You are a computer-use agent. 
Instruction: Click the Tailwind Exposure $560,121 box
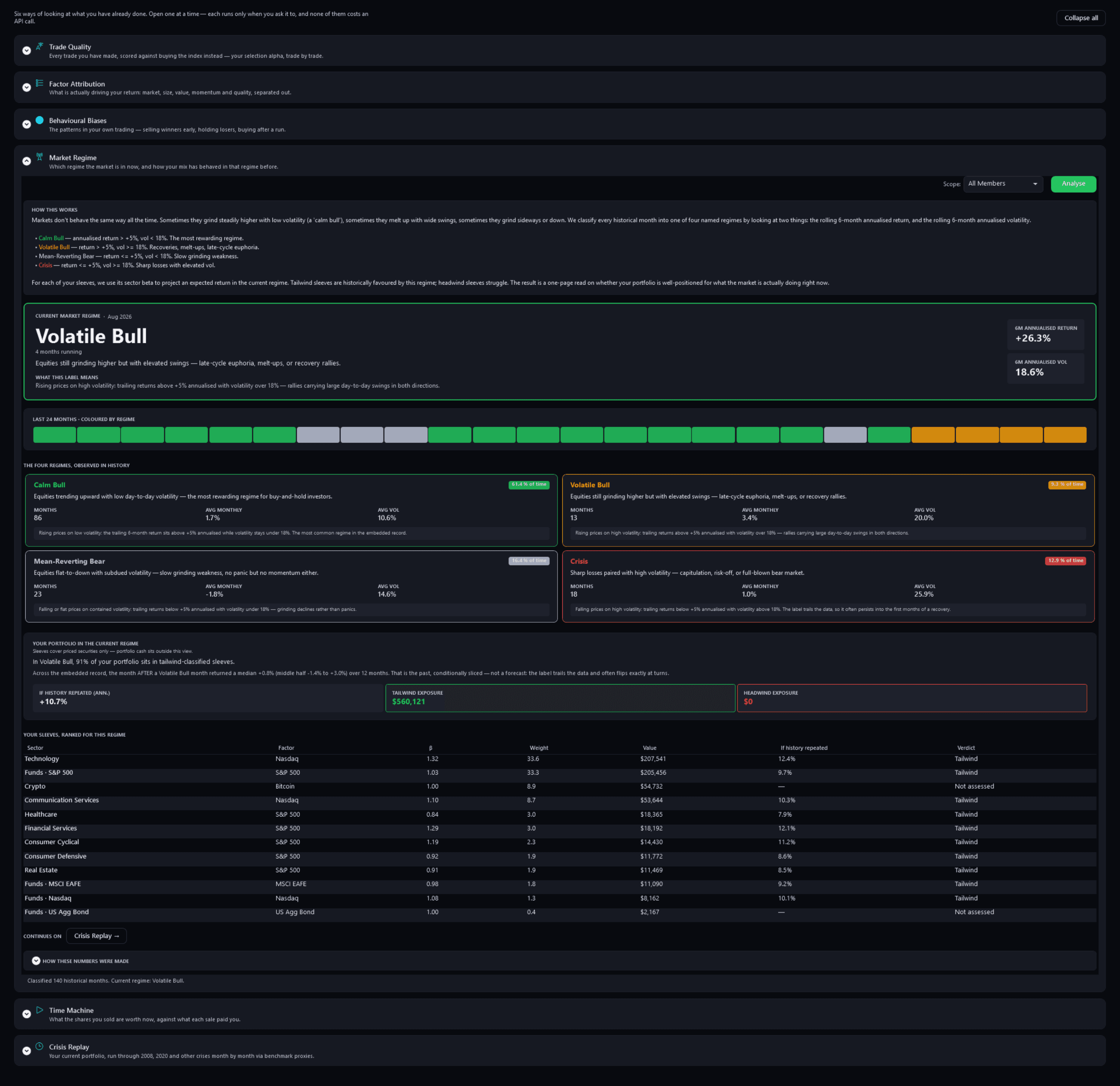click(x=560, y=698)
